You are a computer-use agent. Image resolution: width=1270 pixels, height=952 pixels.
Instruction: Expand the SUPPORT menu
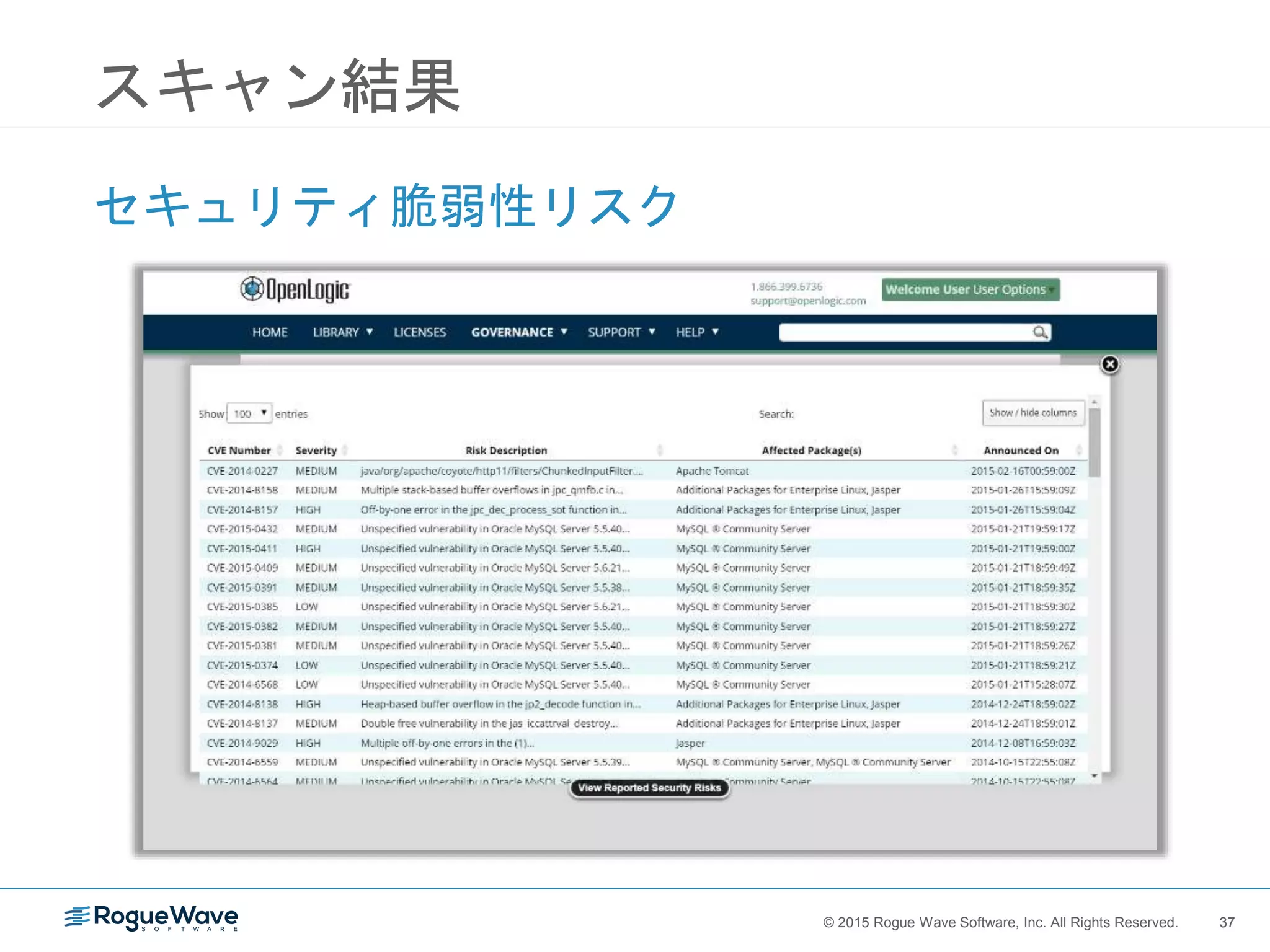pos(621,332)
